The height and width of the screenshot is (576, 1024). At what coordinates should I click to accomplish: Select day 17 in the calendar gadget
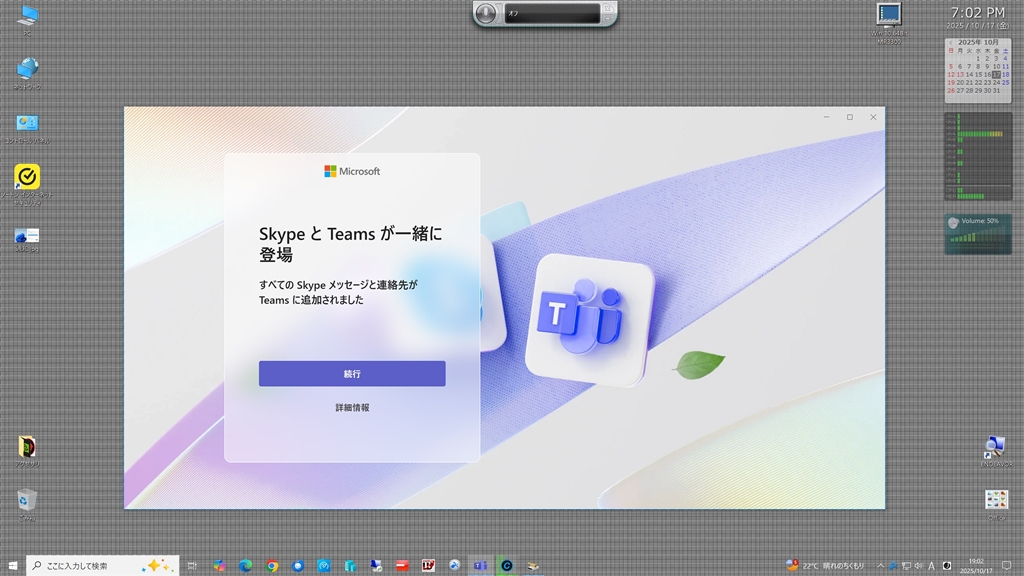tap(996, 74)
